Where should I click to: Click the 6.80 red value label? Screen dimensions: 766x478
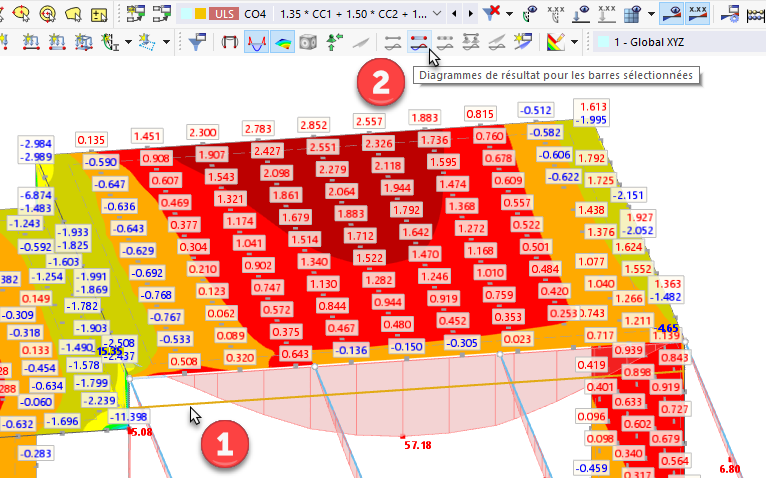[729, 469]
